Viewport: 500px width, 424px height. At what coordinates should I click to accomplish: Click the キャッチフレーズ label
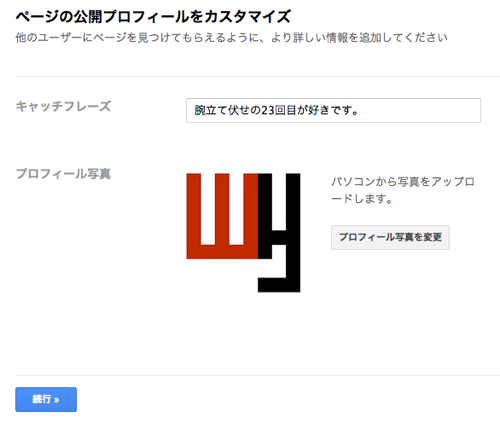click(63, 107)
